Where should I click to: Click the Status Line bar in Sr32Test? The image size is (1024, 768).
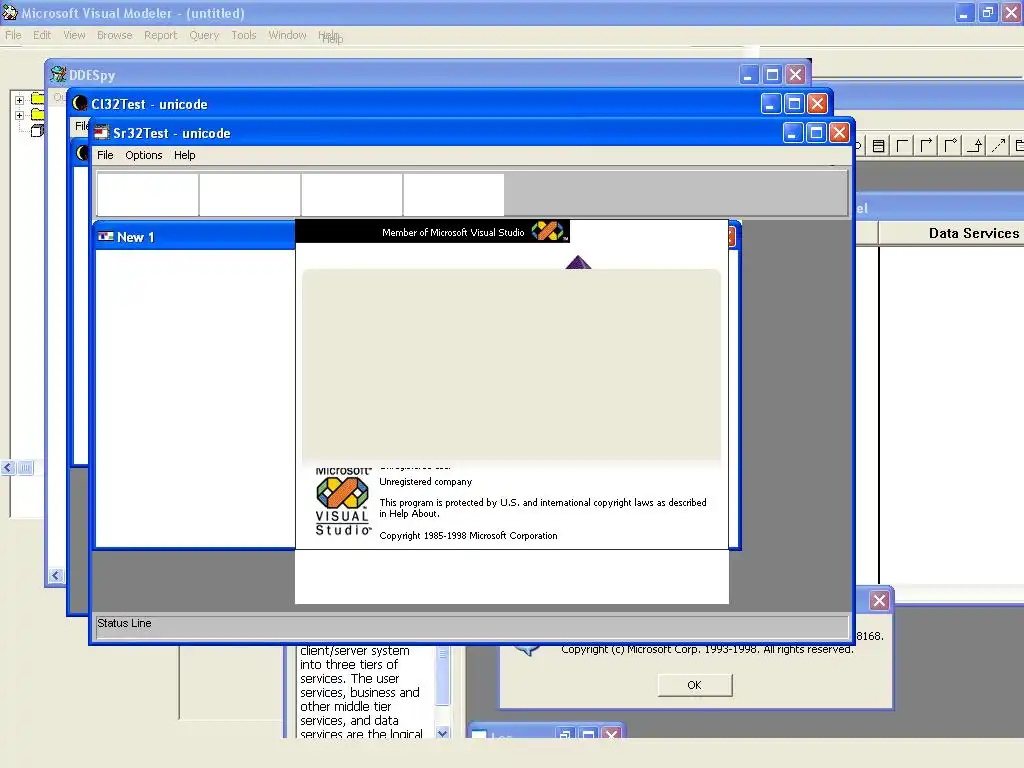(x=472, y=626)
